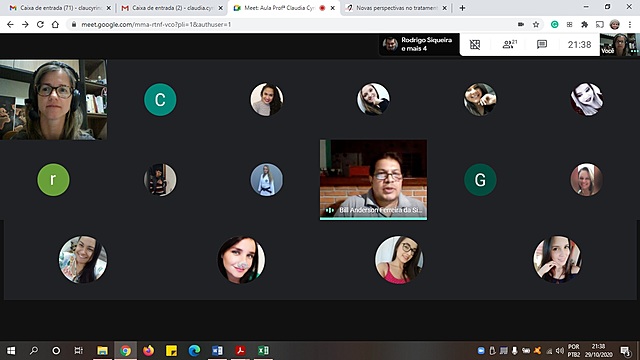Open File Explorer from taskbar
This screenshot has height=360, width=640.
[102, 351]
